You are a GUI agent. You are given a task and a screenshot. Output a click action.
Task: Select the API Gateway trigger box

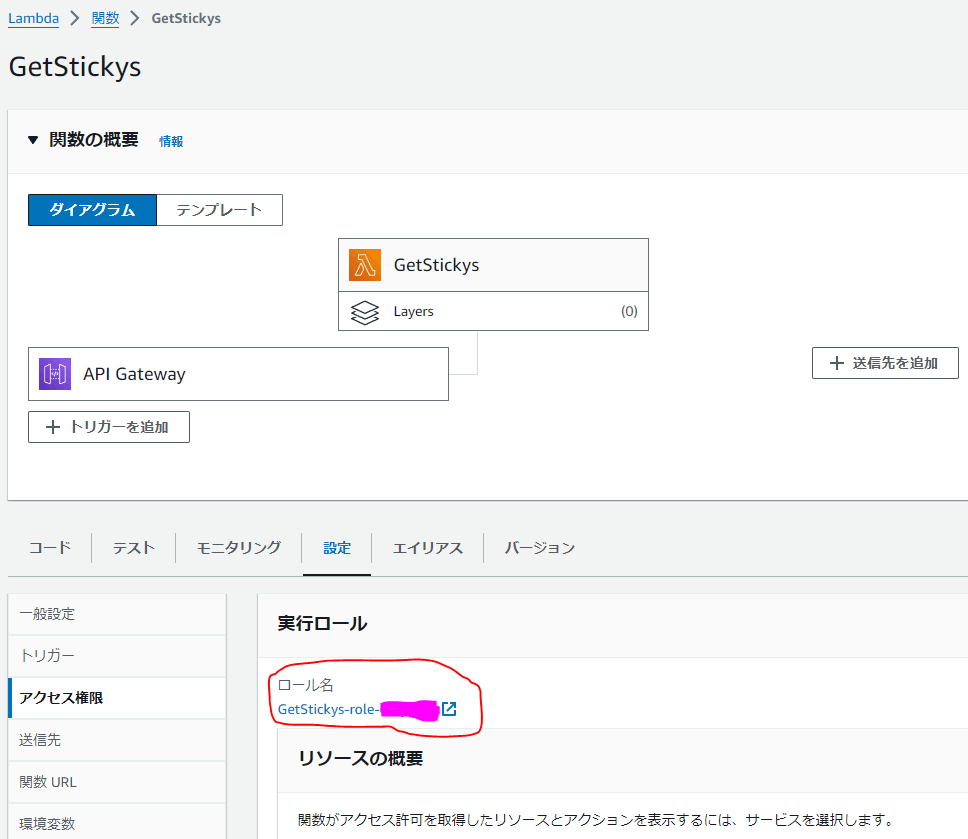tap(238, 374)
